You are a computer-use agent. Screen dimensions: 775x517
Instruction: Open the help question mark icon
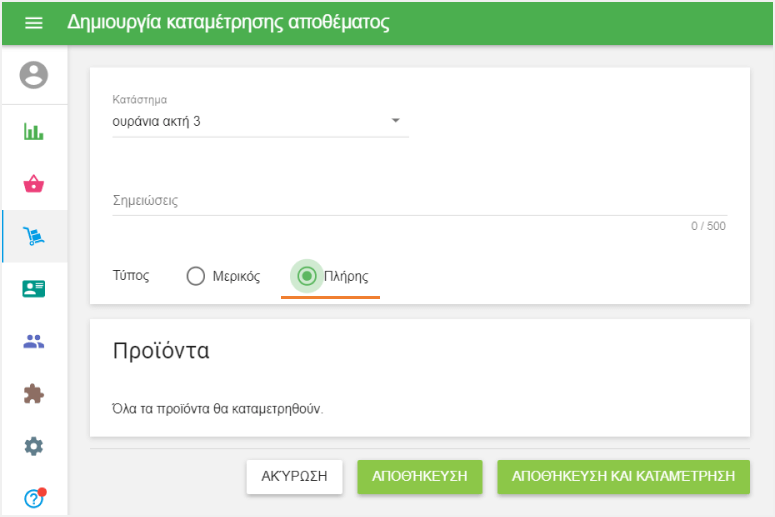pyautogui.click(x=35, y=498)
